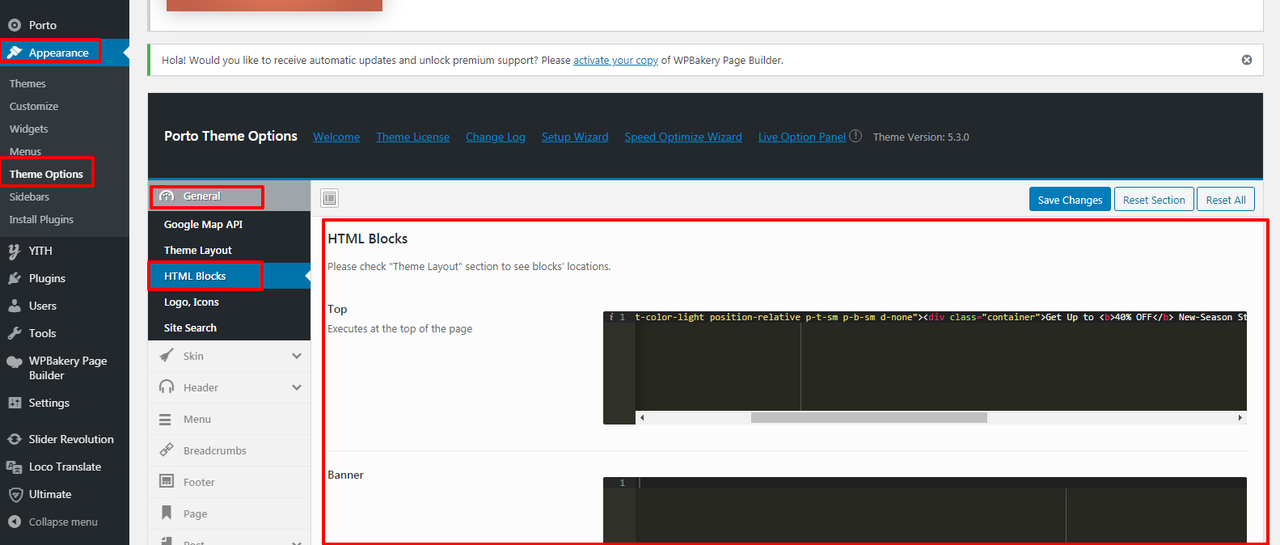The image size is (1280, 545).
Task: Open the Welcome link
Action: [336, 137]
